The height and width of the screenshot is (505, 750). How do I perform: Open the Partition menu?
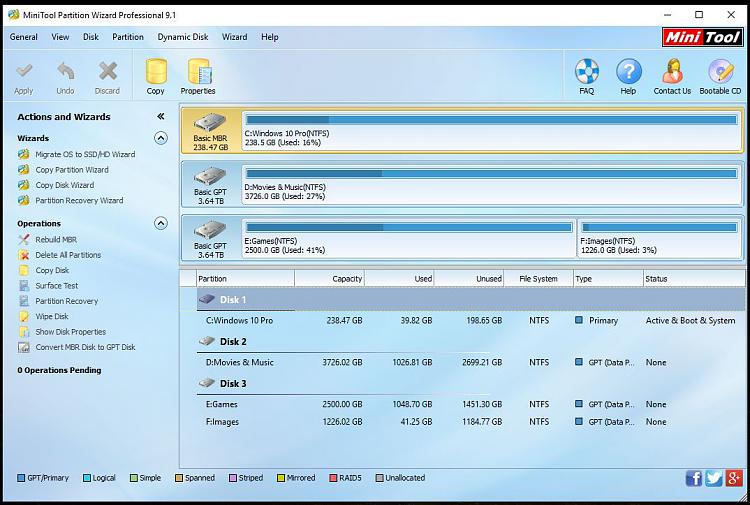pyautogui.click(x=128, y=37)
